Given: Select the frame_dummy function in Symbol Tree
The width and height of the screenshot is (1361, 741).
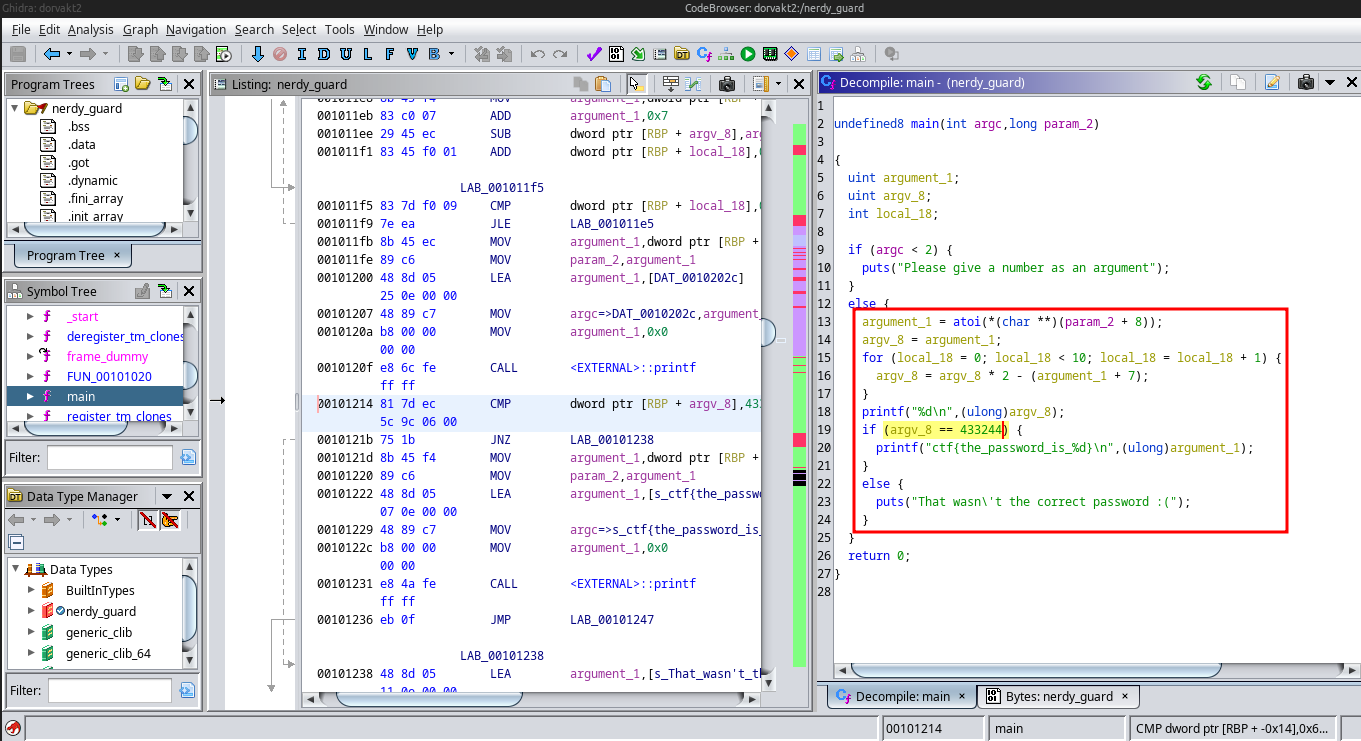Looking at the screenshot, I should click(x=107, y=357).
